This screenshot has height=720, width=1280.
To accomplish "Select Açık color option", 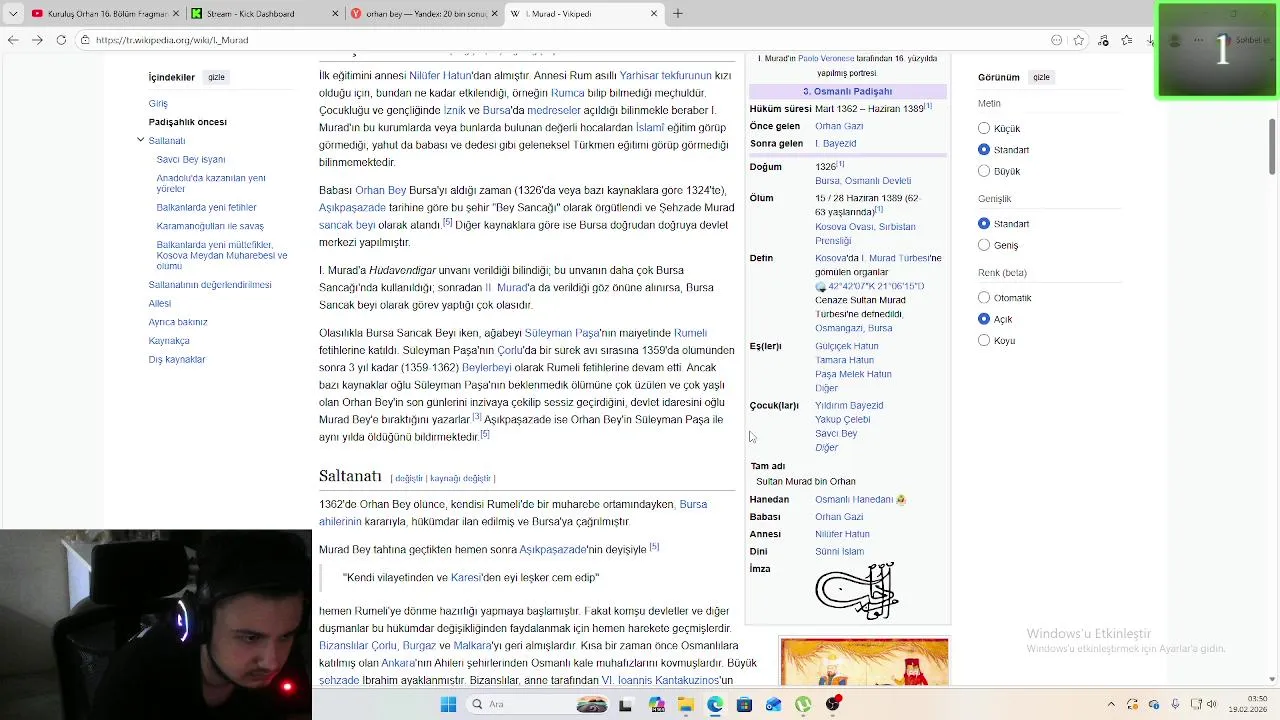I will [984, 319].
